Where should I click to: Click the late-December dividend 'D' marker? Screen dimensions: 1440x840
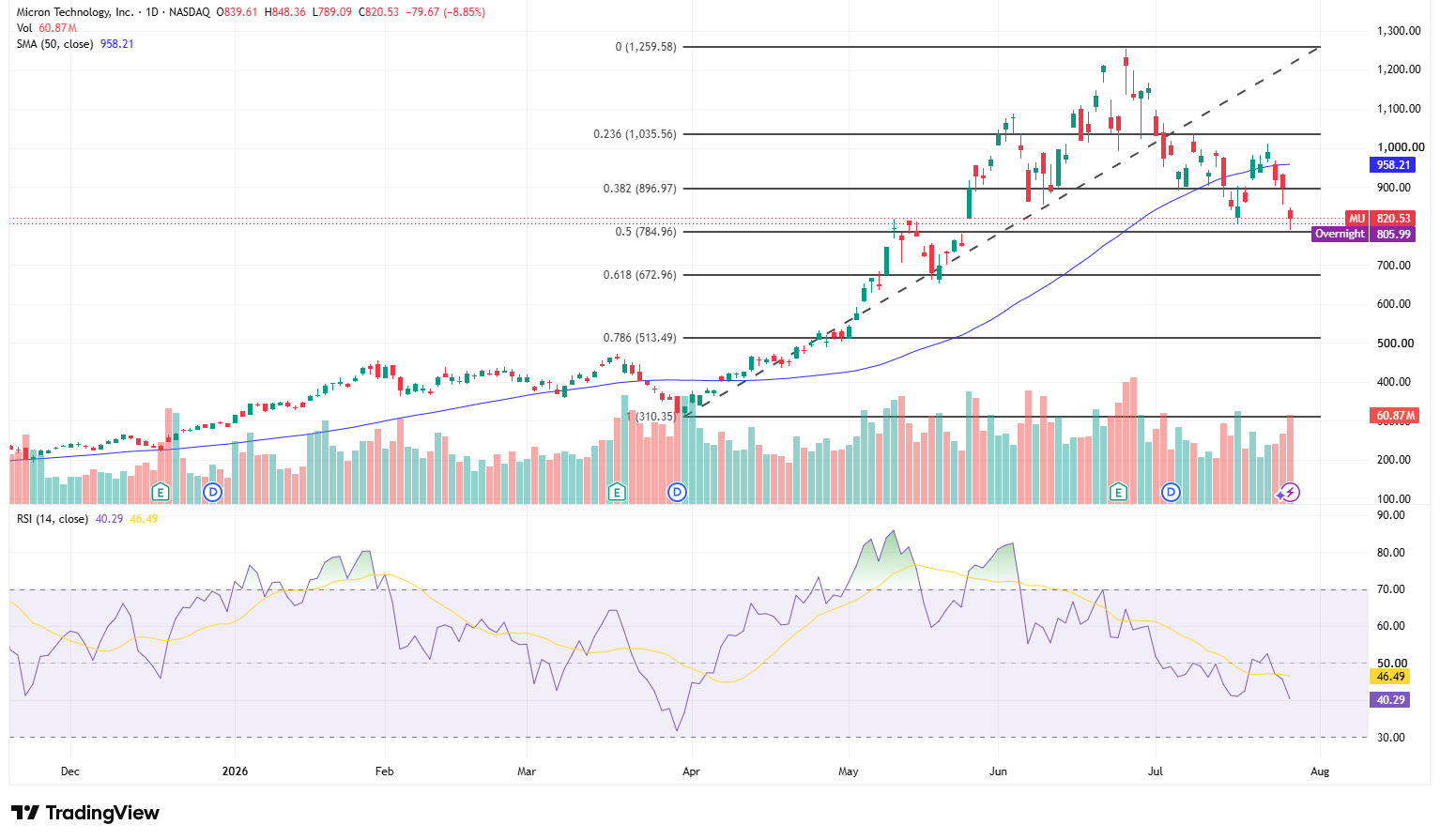pos(213,492)
